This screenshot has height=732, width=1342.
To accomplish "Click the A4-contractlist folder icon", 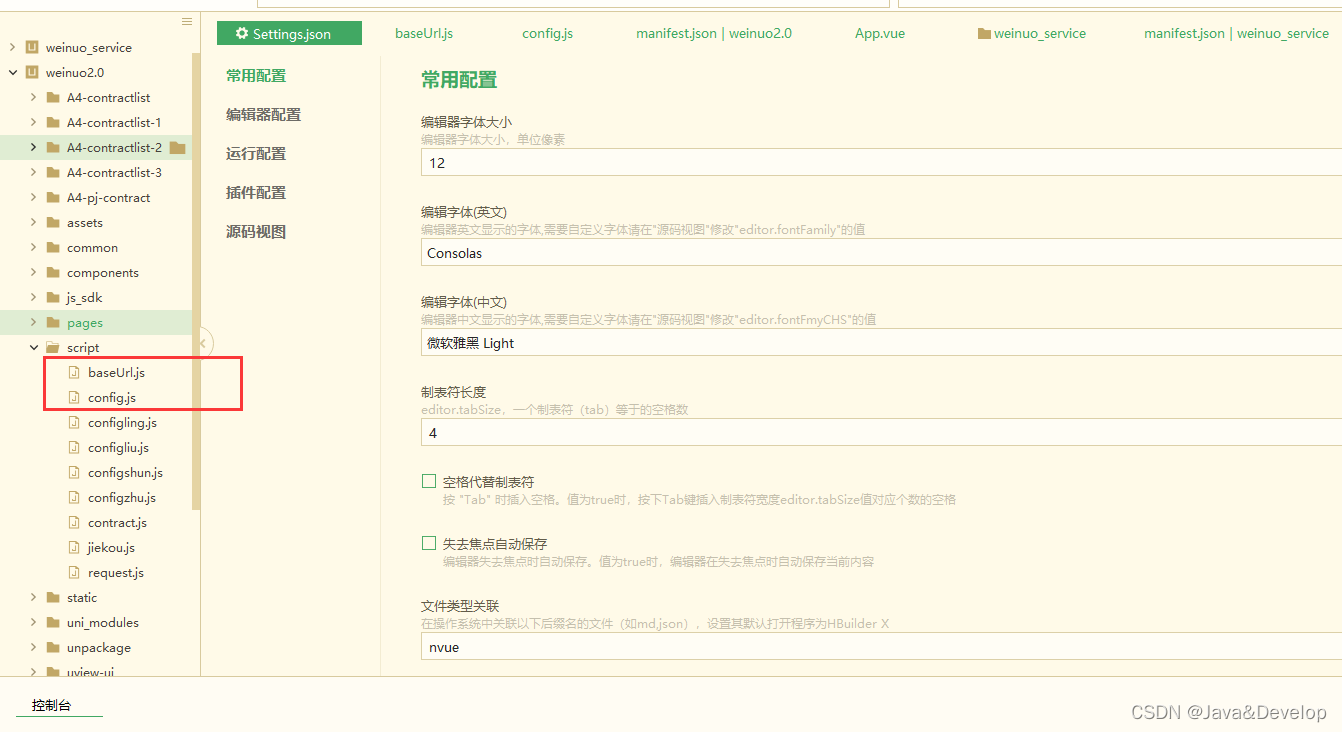I will (x=53, y=97).
